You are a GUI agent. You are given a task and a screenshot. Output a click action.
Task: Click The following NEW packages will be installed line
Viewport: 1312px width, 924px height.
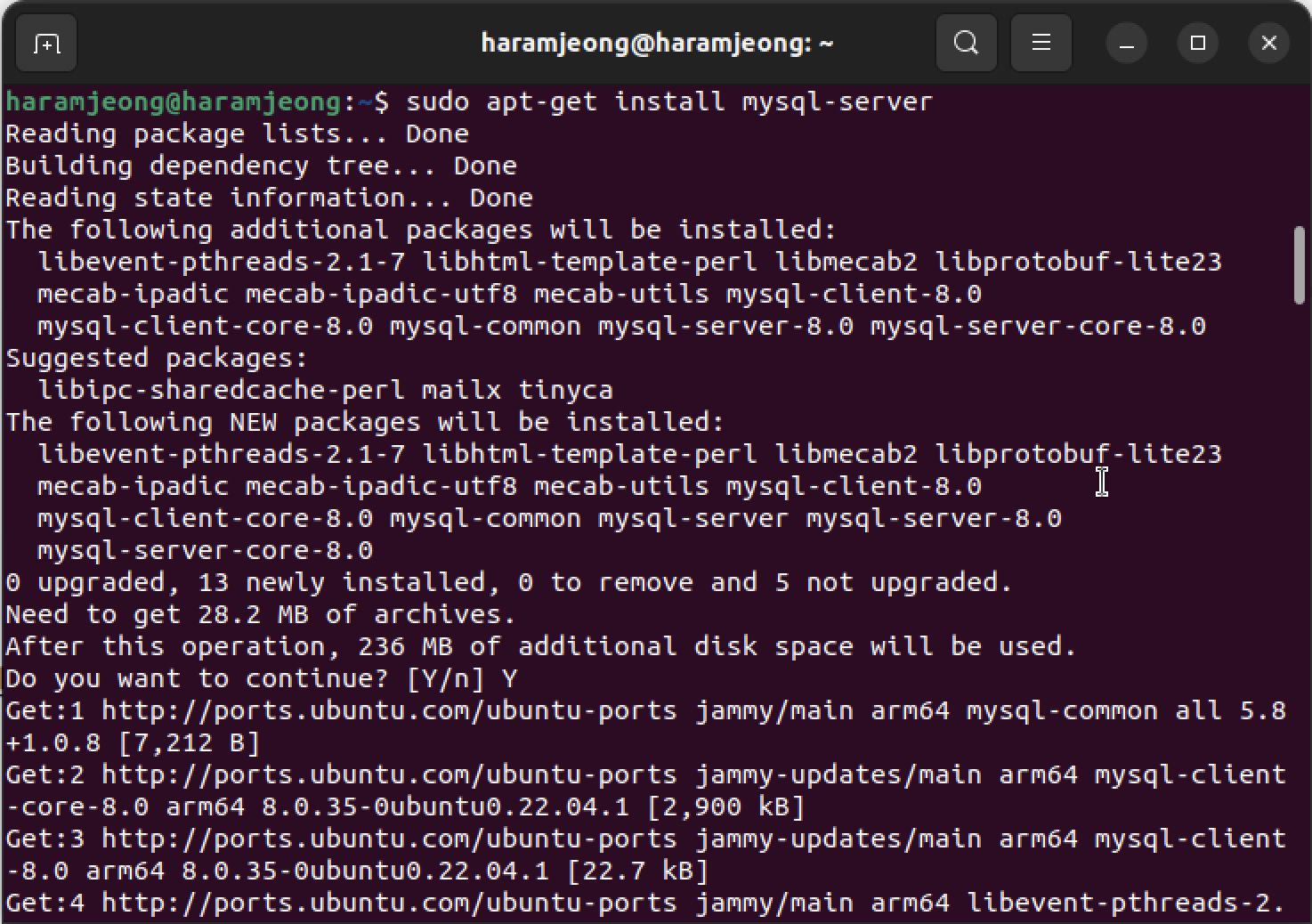[366, 422]
